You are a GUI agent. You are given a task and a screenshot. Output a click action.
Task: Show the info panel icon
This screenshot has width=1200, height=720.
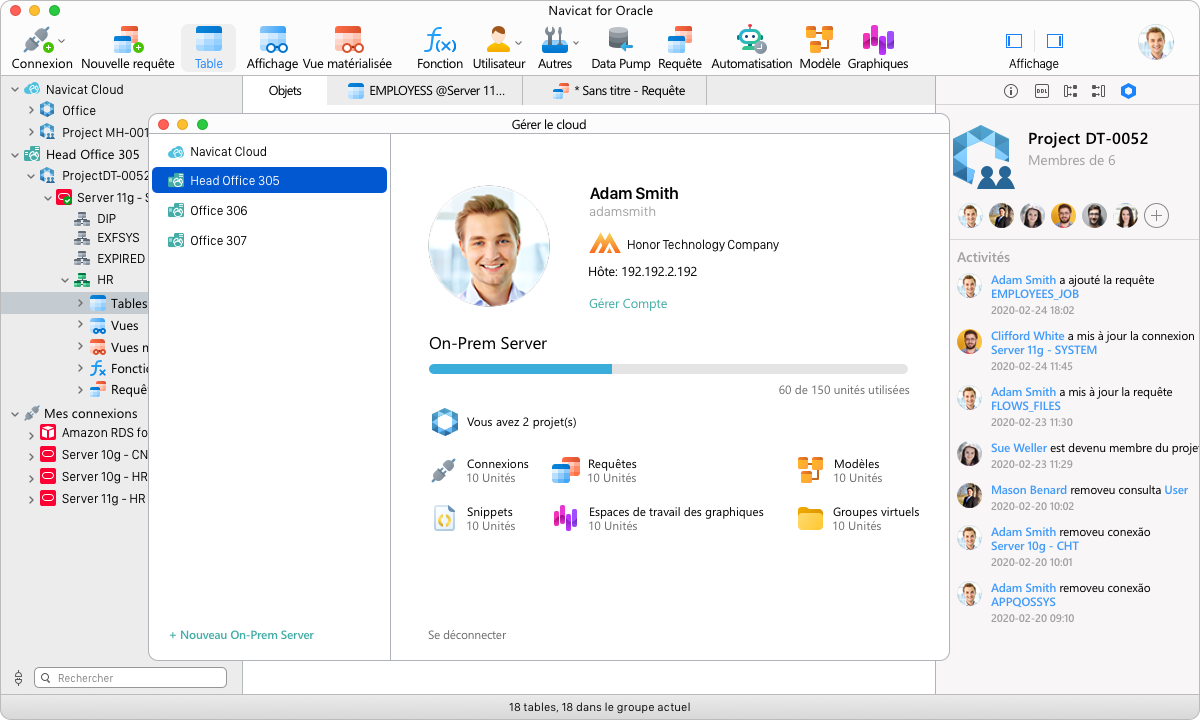pyautogui.click(x=1011, y=91)
